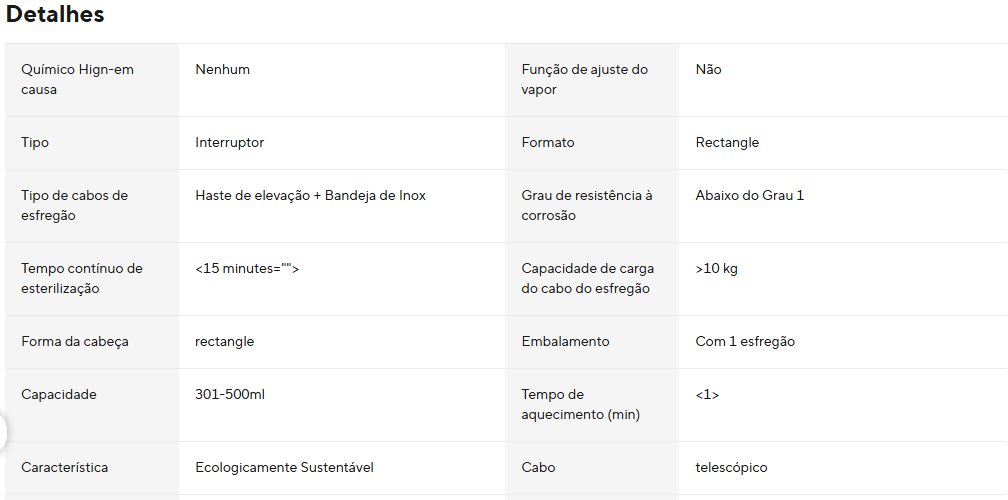Image resolution: width=1008 pixels, height=500 pixels.
Task: Click the <15 minutes=""> value text
Action: pos(247,269)
